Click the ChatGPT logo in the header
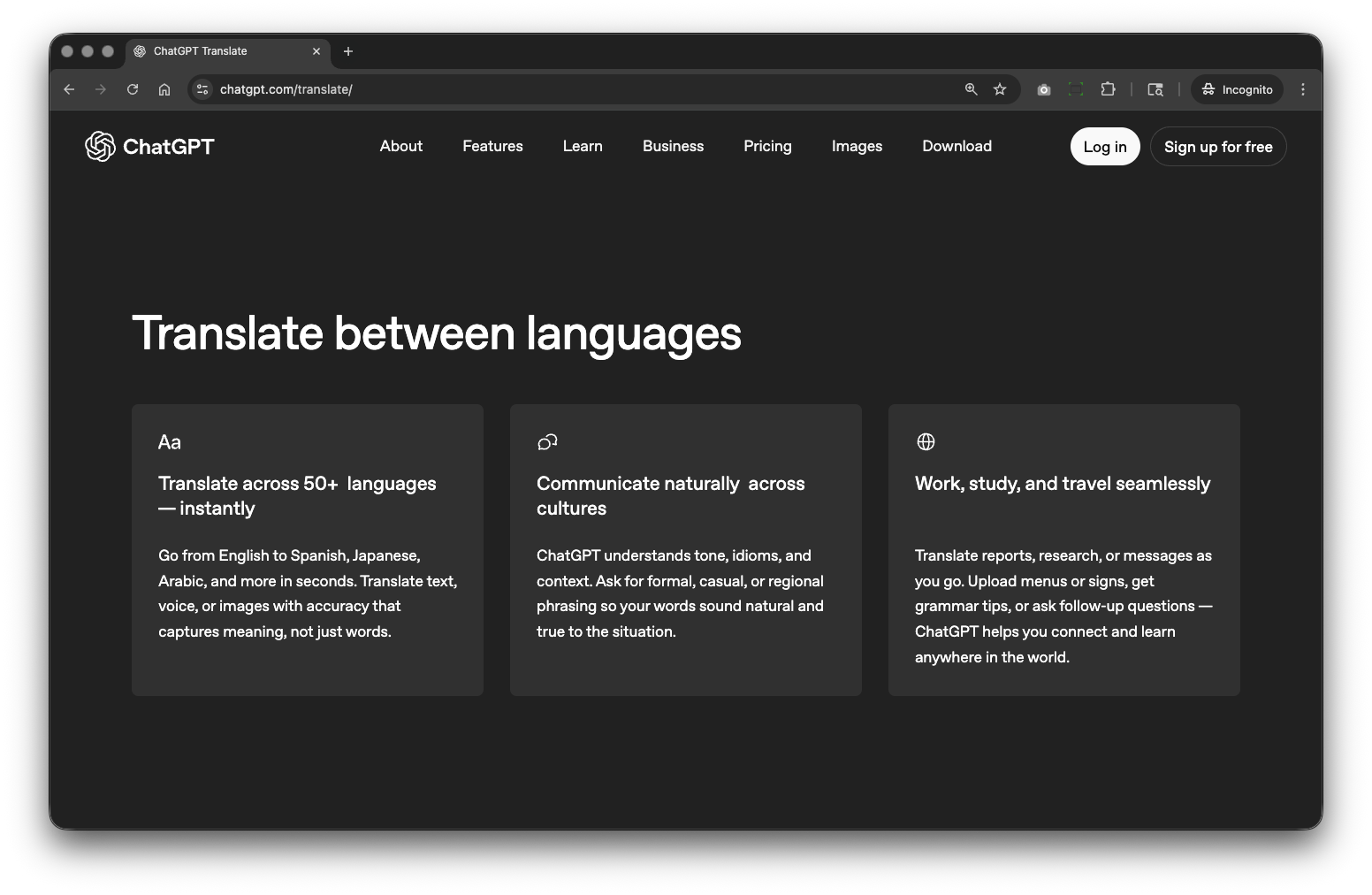Screen dimensions: 1372x895 click(149, 146)
